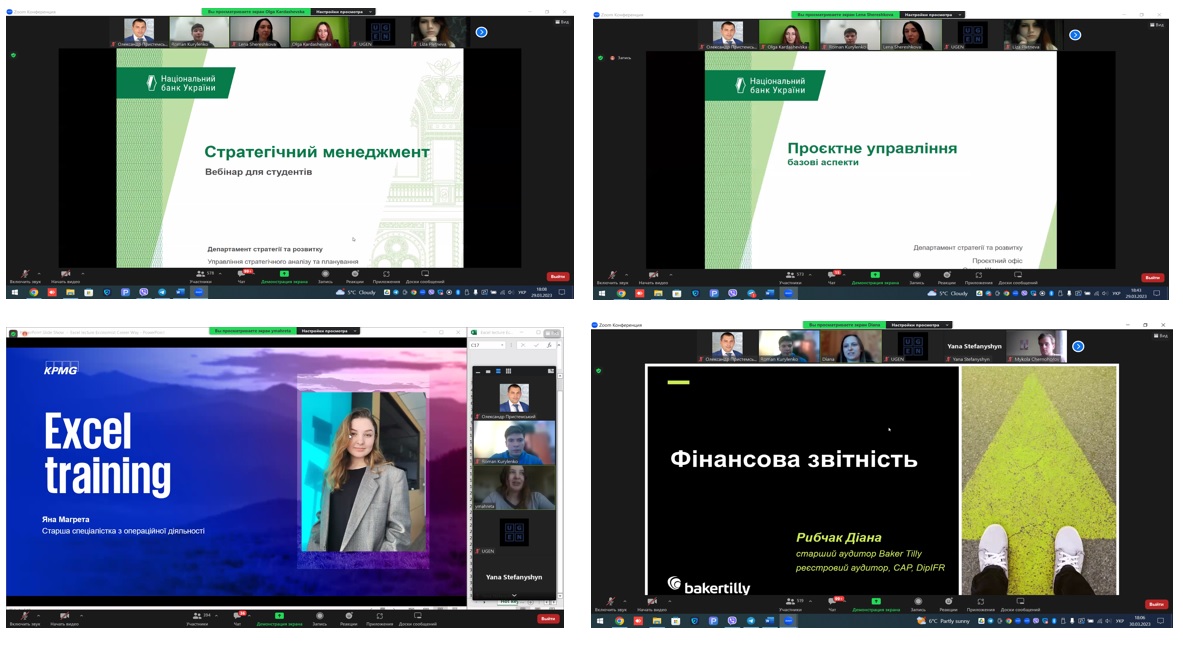Start video in Фінансова звітність window
Screen dimensions: 1183x646
coord(652,604)
